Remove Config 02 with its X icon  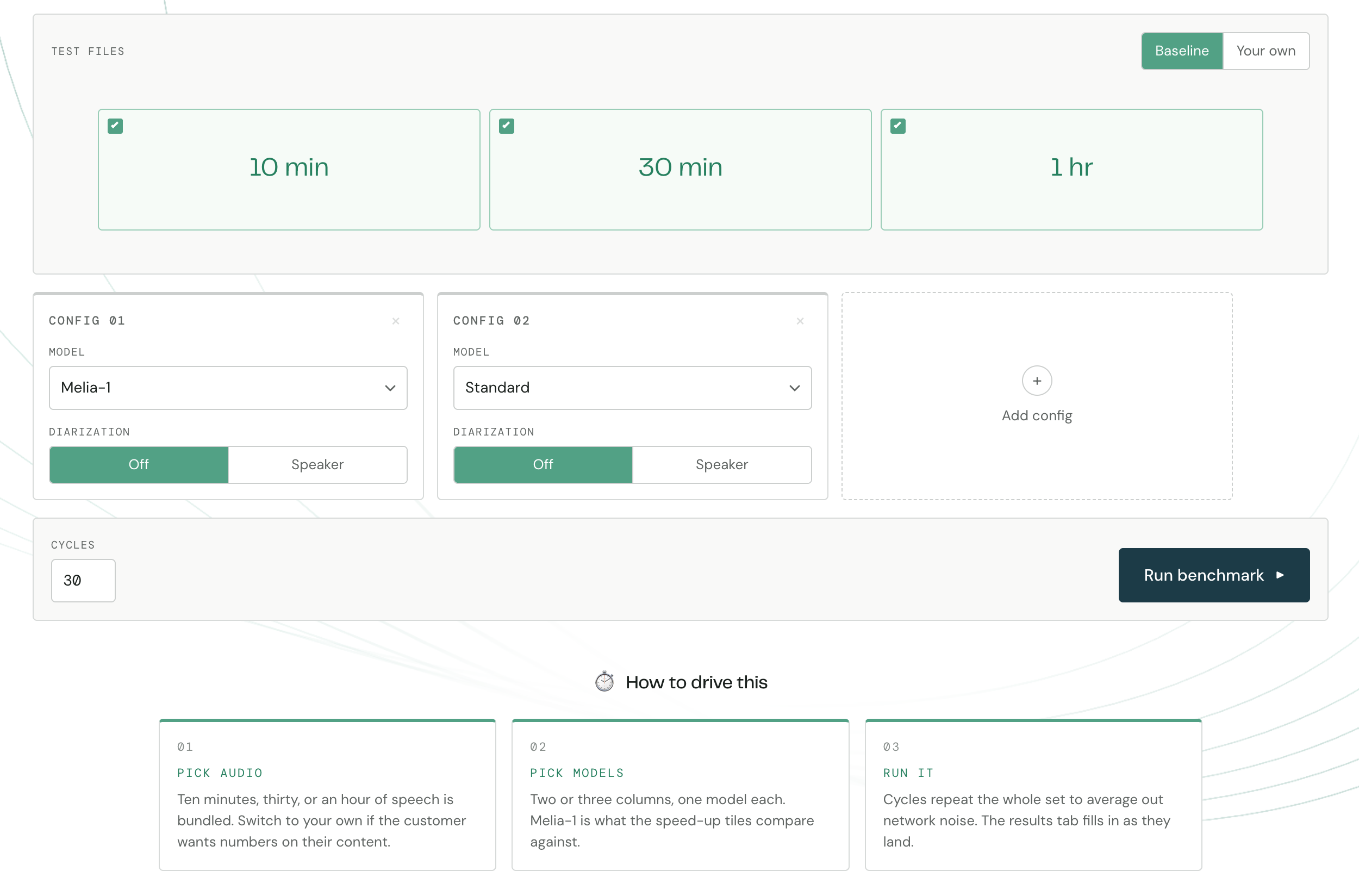[x=800, y=321]
